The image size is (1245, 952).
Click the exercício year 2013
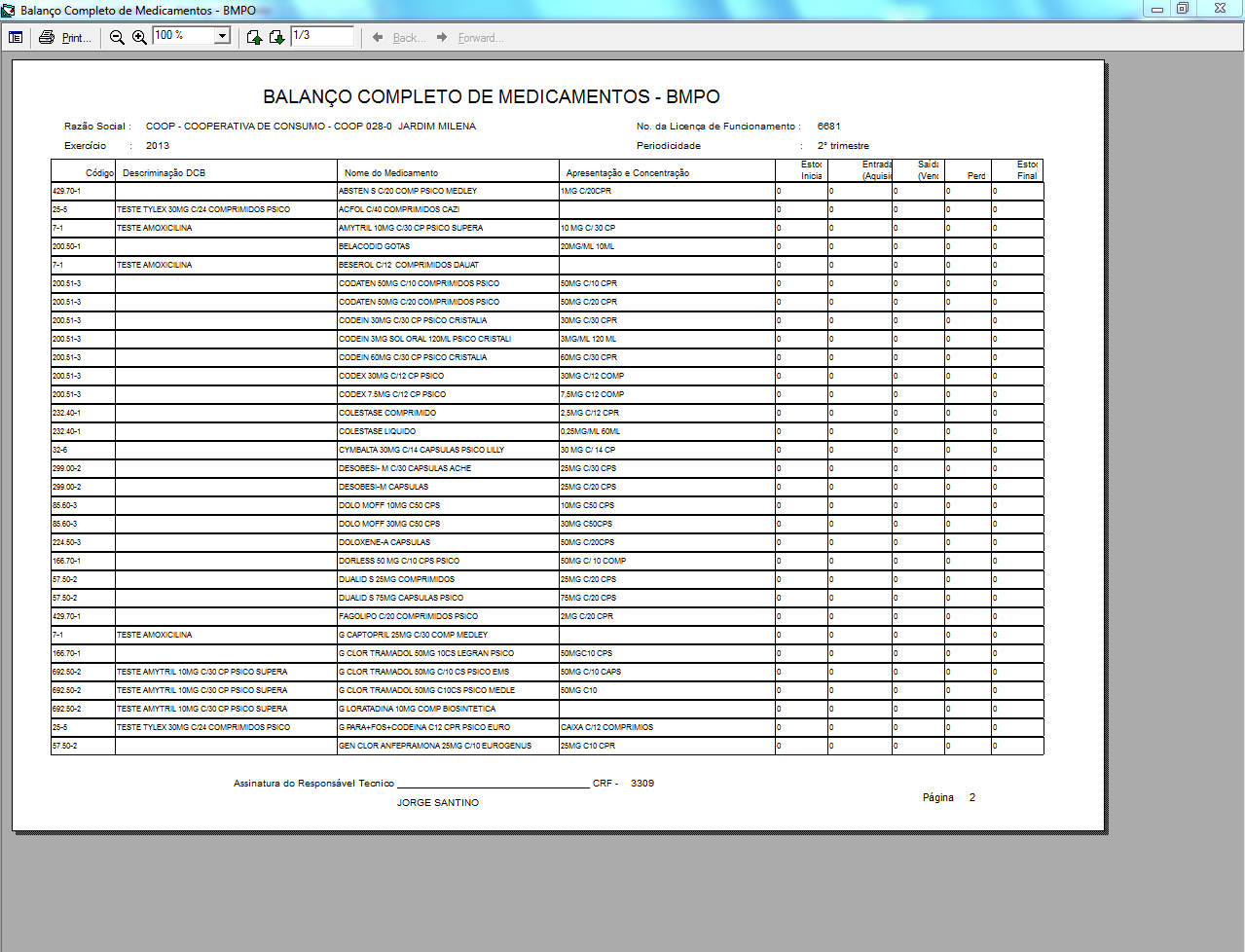click(158, 146)
